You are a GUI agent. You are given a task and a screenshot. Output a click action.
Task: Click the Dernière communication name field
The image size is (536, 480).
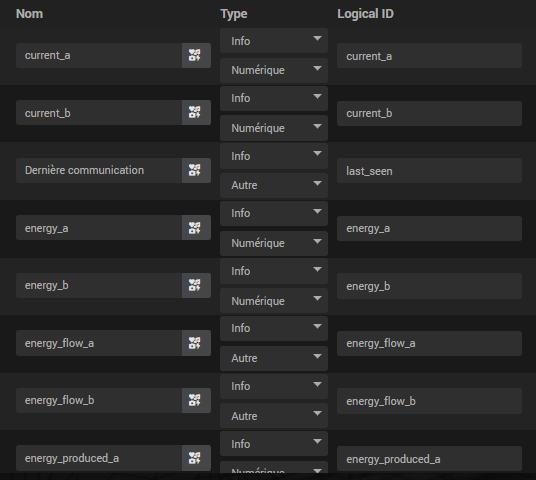point(99,170)
